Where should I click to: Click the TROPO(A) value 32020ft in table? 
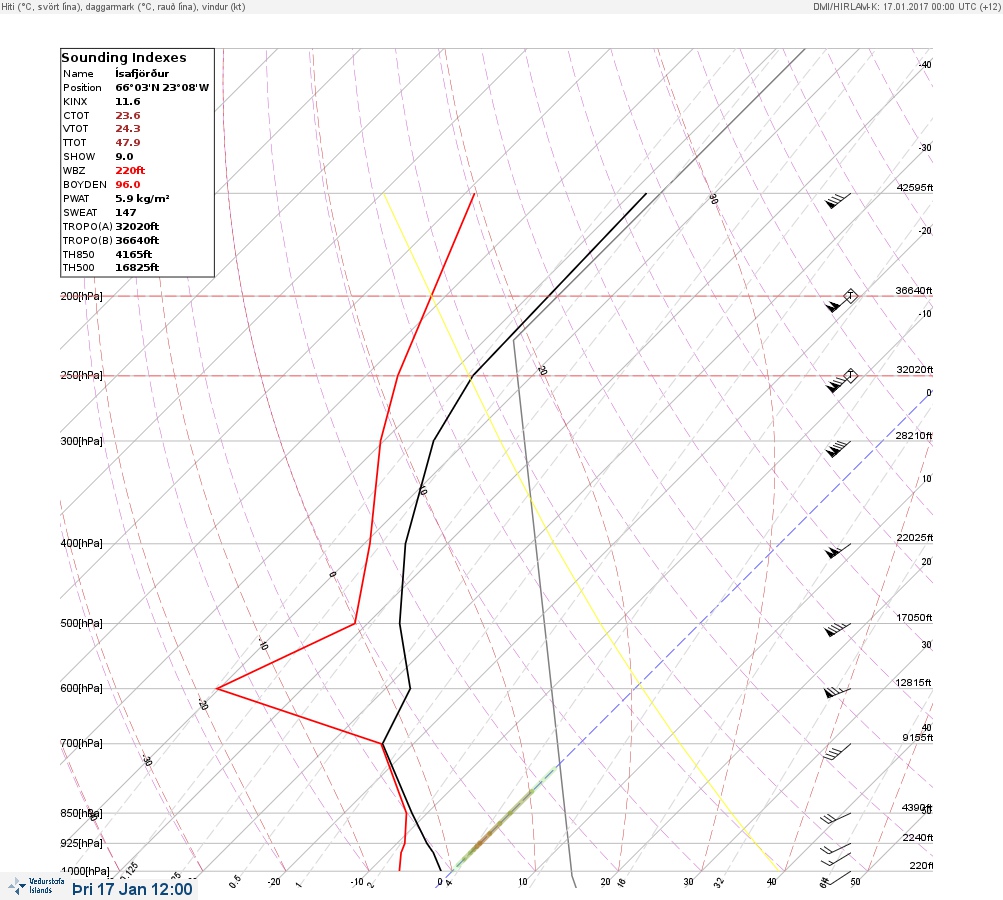137,226
